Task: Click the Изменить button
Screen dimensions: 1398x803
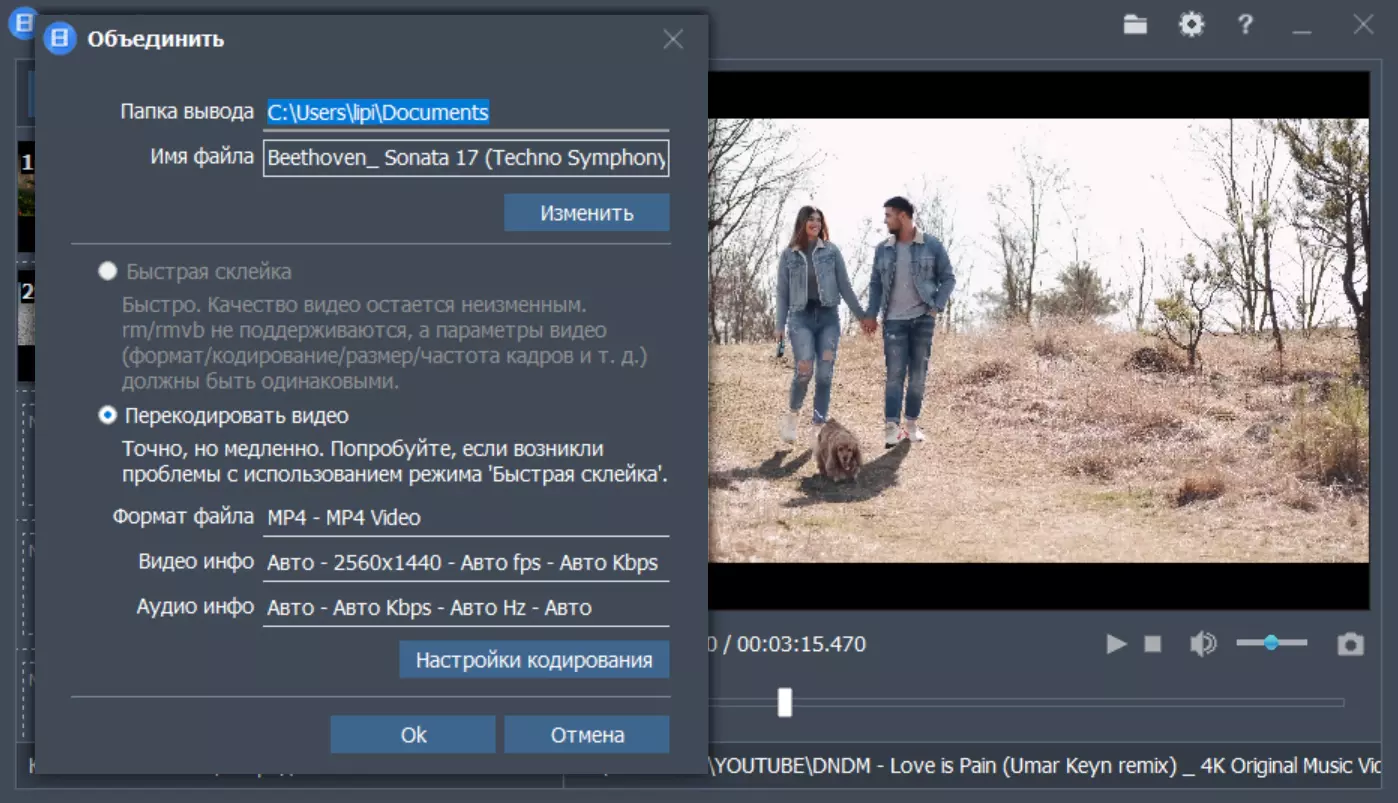Action: [586, 213]
